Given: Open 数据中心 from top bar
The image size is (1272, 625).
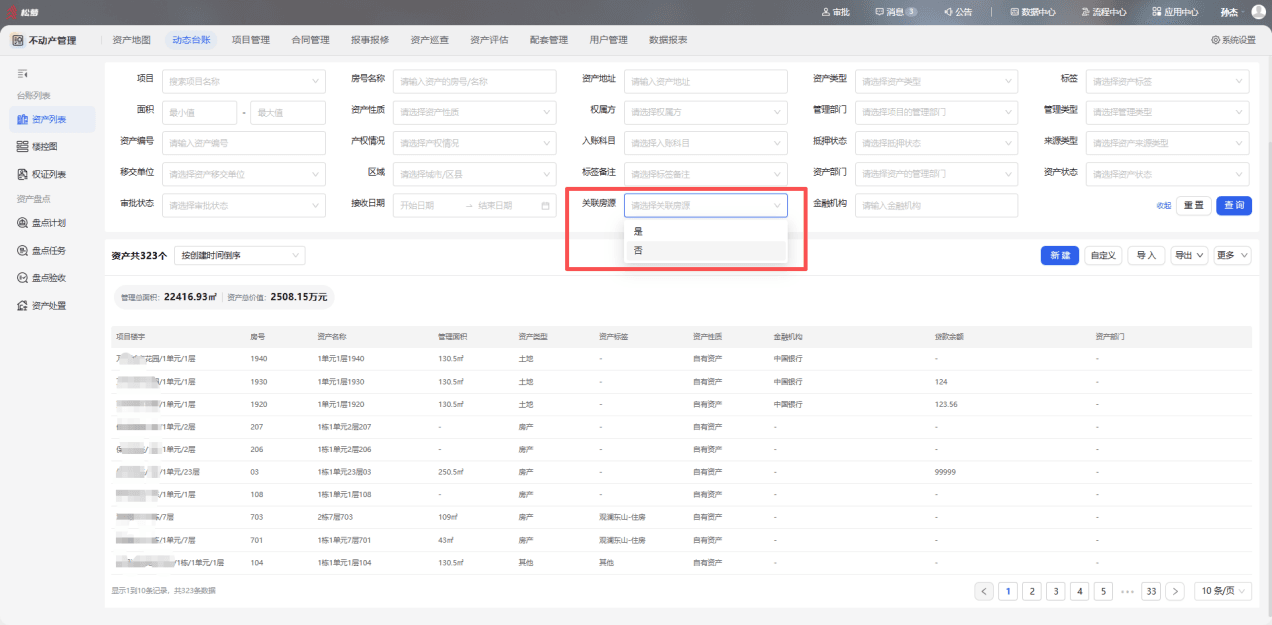Looking at the screenshot, I should [x=1033, y=12].
